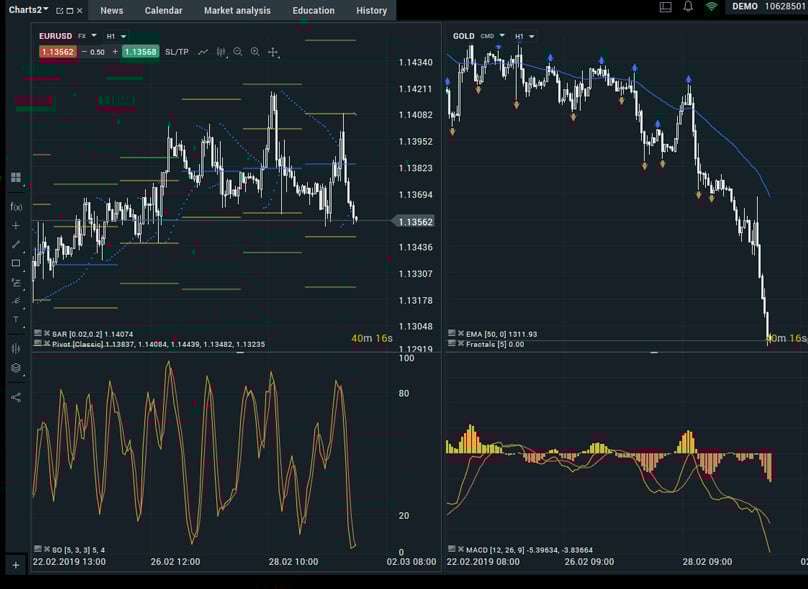Open the f(x) indicators menu
Image resolution: width=808 pixels, height=589 pixels.
click(x=16, y=207)
